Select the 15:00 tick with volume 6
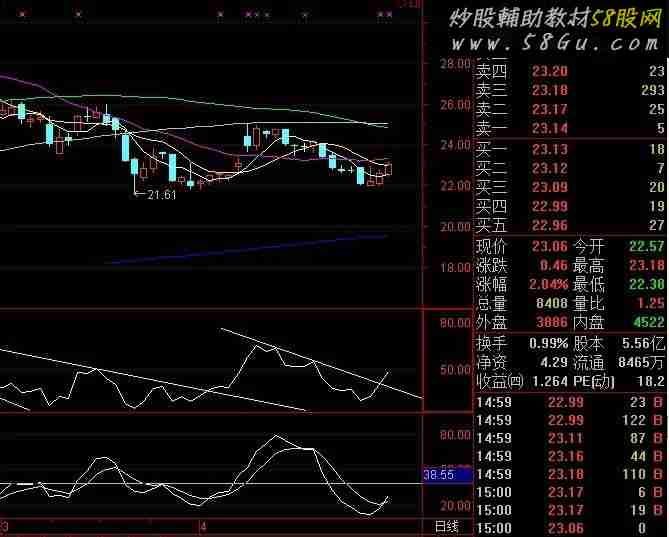669x537 pixels. coord(570,492)
